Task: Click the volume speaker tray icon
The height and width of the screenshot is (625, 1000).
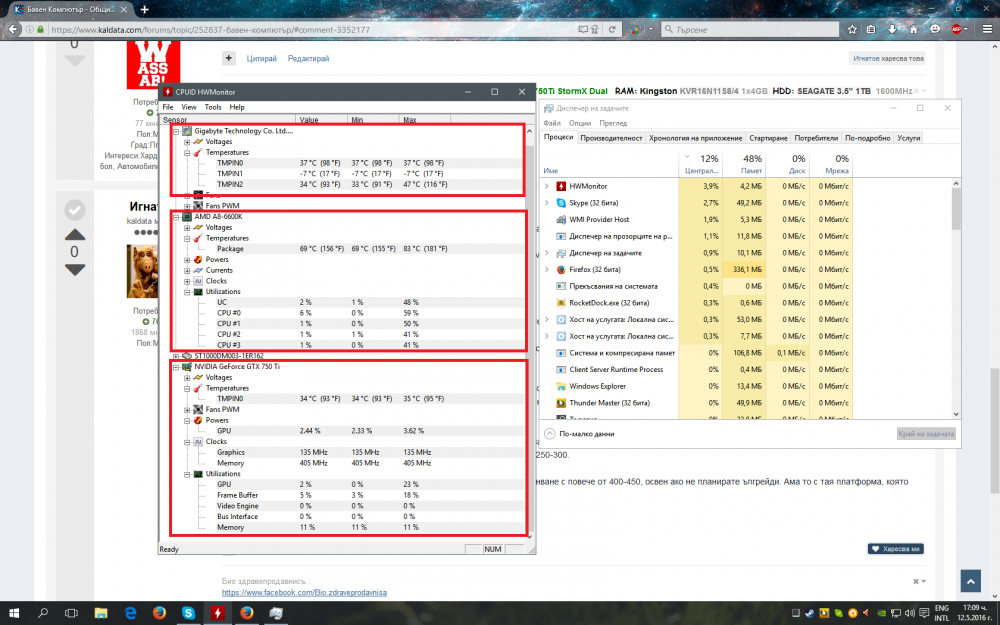Action: point(909,613)
